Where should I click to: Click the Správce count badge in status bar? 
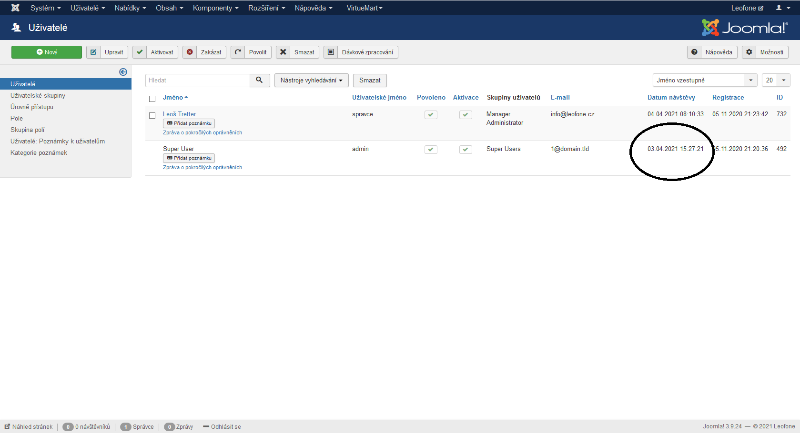(126, 426)
